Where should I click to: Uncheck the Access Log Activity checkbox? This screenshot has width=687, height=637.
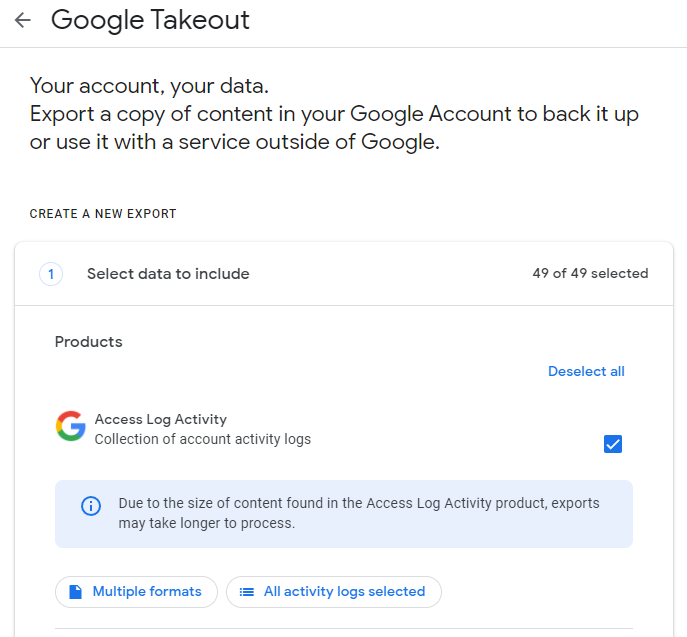pos(613,444)
